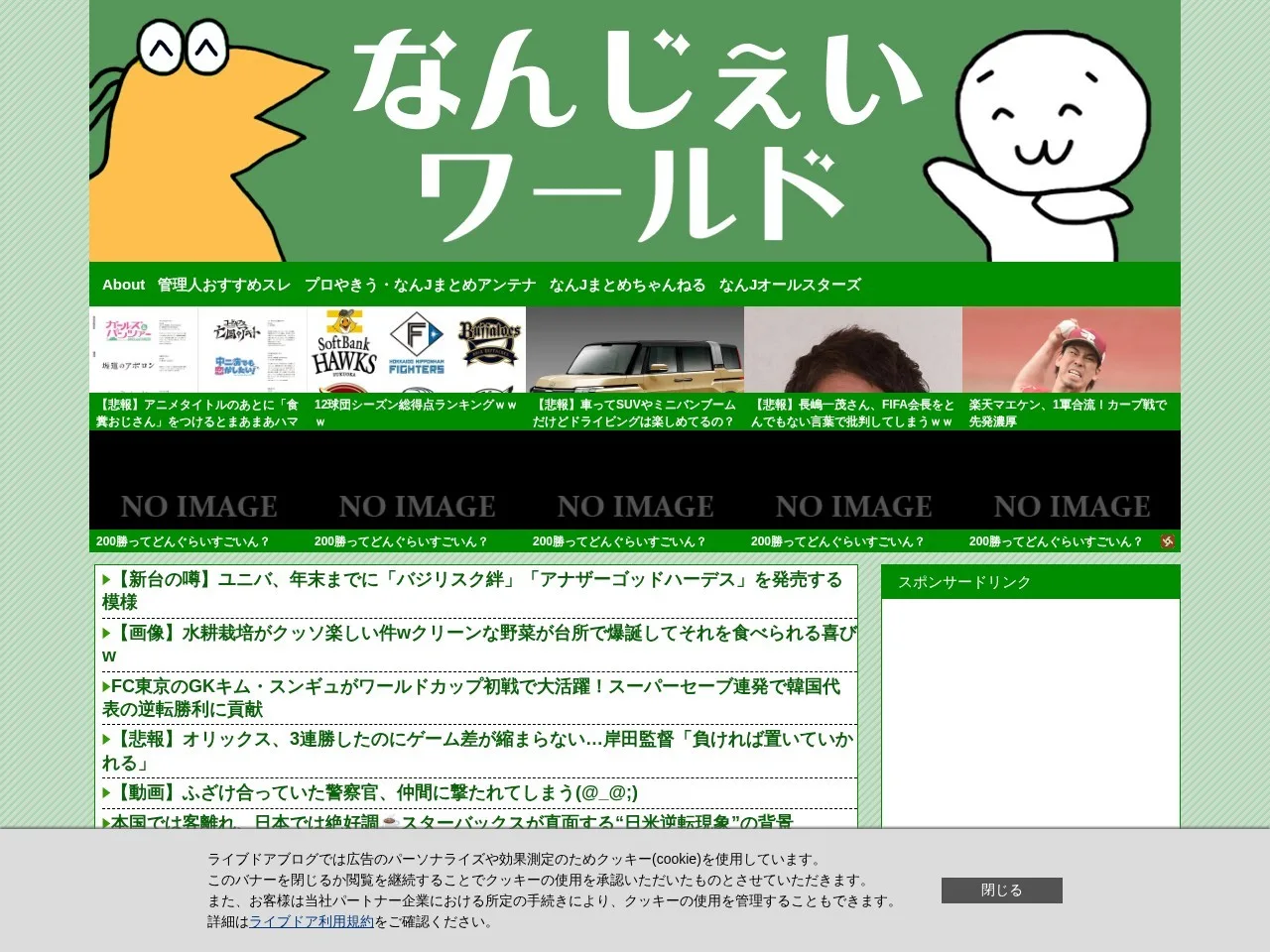Image resolution: width=1270 pixels, height=952 pixels.
Task: Click the スポンサードリンク sidebar header
Action: [x=1031, y=582]
